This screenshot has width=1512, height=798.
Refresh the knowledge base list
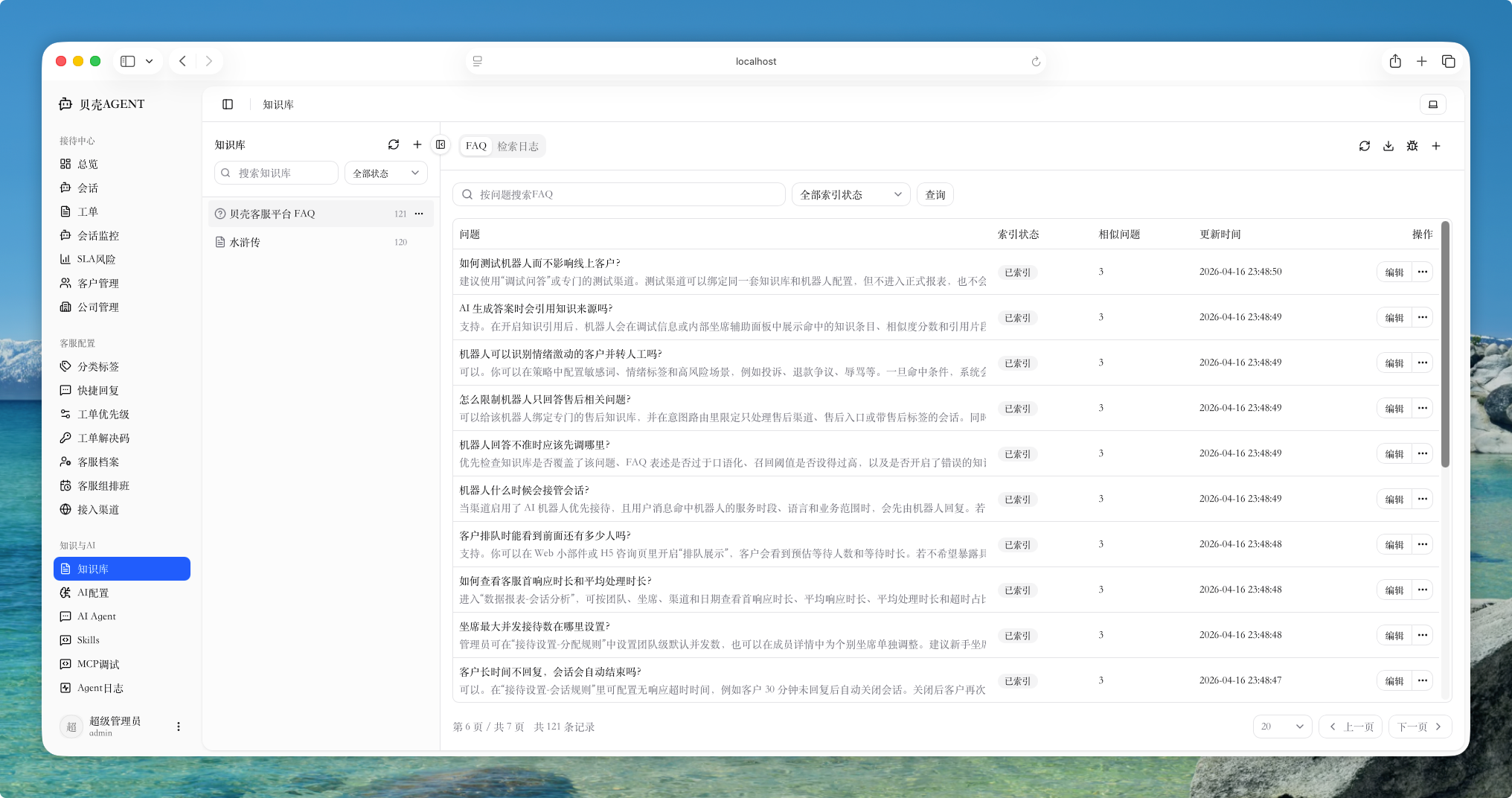click(x=394, y=144)
